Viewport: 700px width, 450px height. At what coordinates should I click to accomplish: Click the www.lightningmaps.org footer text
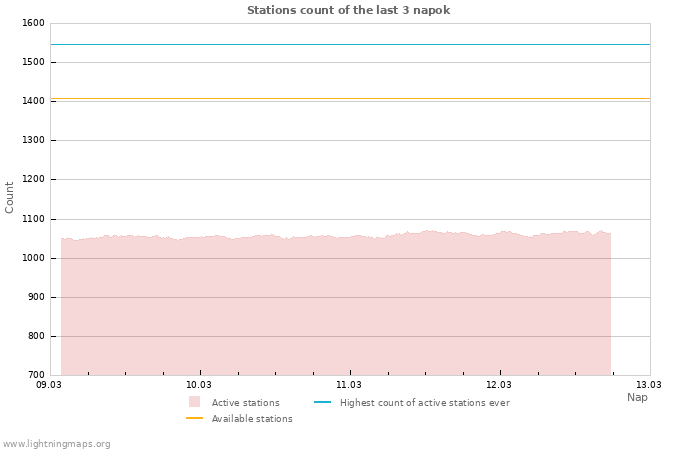coord(56,444)
